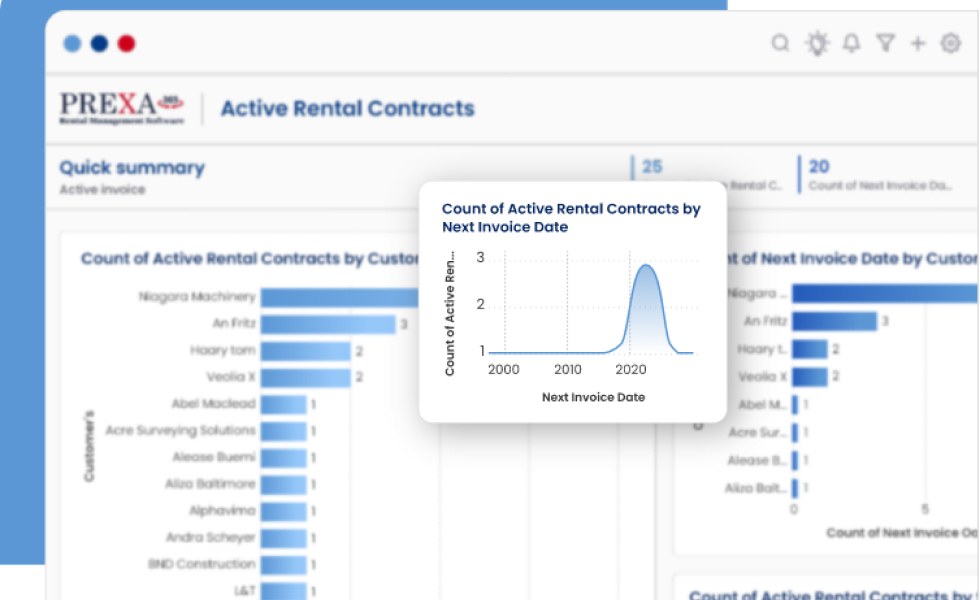Click the Active invoice subtitle

click(102, 189)
